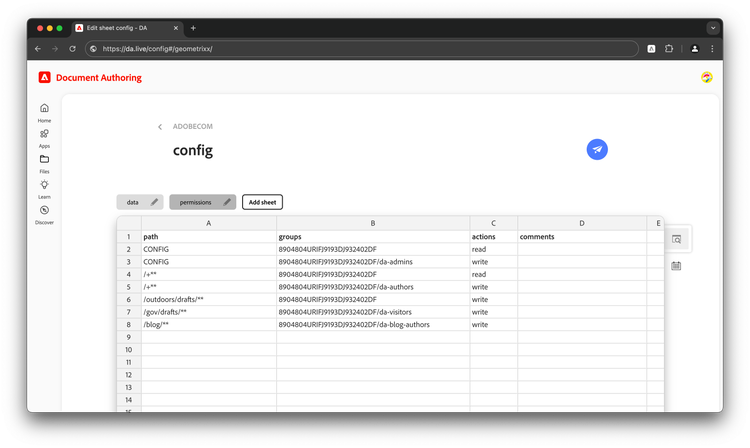Go back using chevron beside ADOBECOM
The image size is (750, 448).
point(160,127)
